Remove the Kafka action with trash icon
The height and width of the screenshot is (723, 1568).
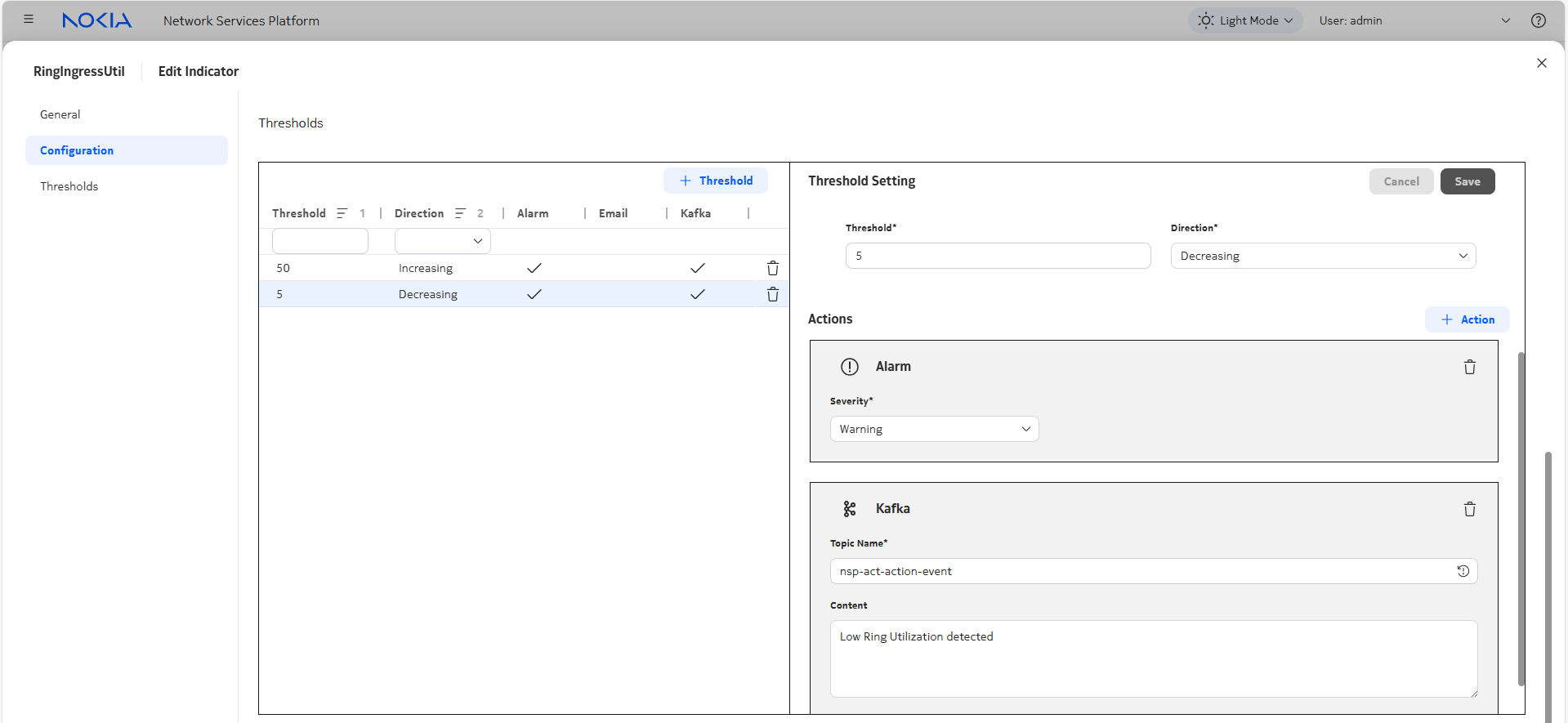[1469, 509]
